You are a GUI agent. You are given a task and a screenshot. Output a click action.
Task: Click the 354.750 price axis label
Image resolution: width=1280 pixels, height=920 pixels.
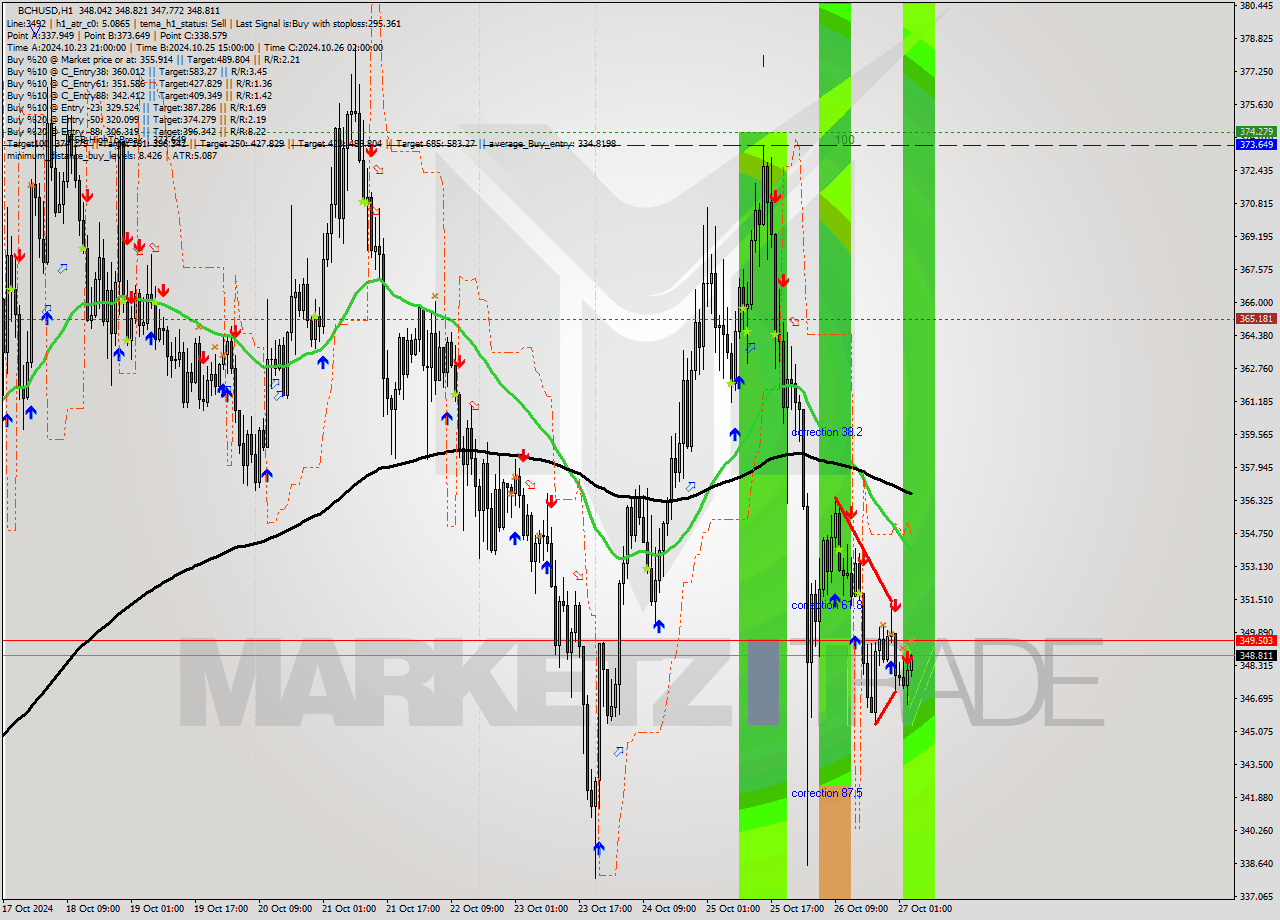click(x=1256, y=534)
